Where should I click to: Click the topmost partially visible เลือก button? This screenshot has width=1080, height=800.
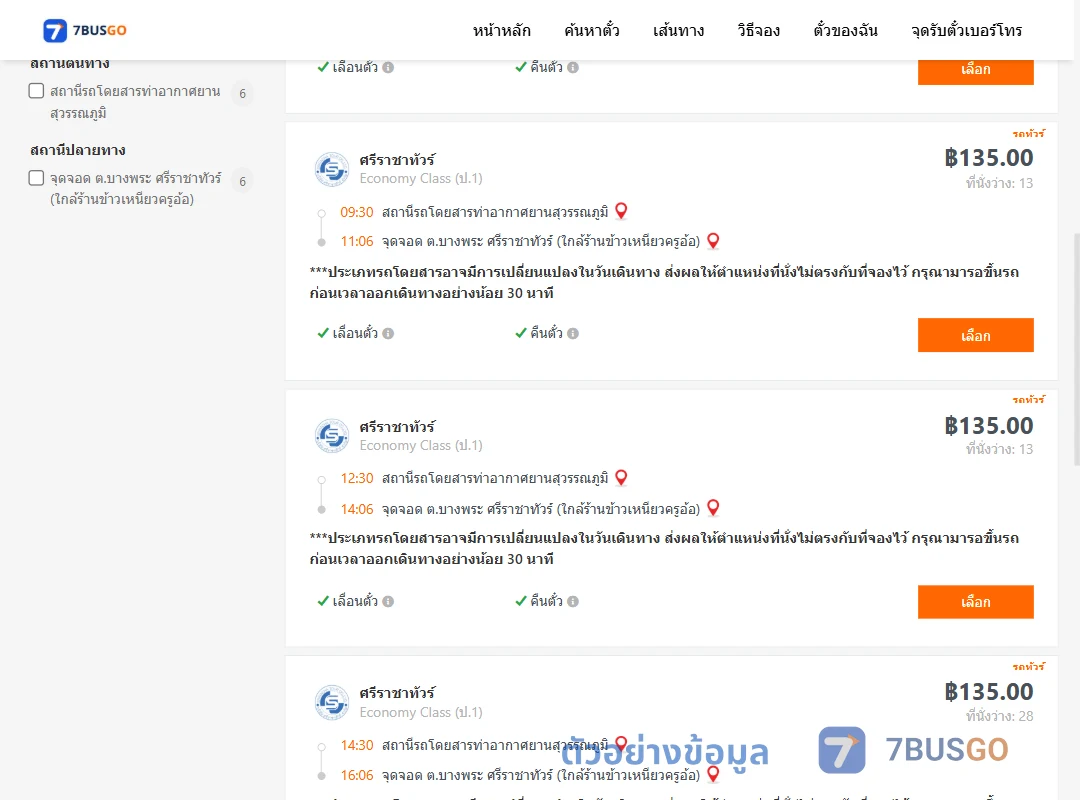pyautogui.click(x=975, y=72)
